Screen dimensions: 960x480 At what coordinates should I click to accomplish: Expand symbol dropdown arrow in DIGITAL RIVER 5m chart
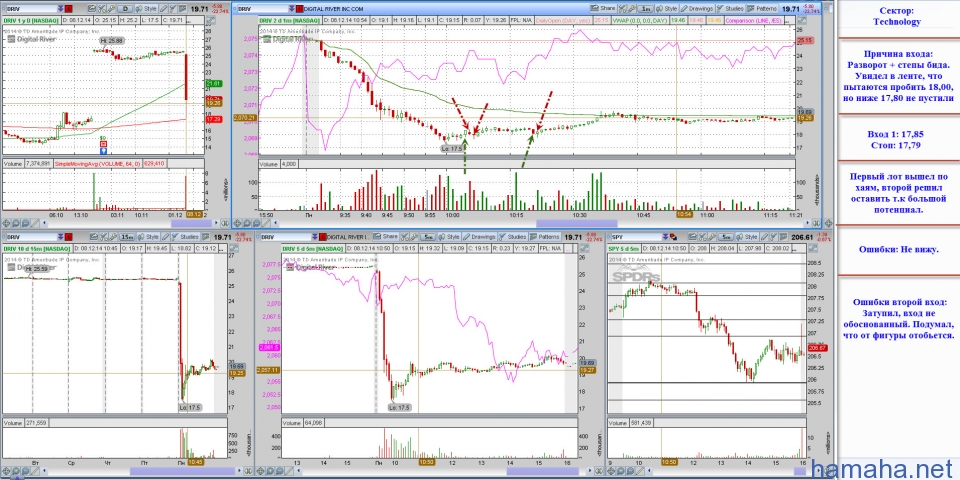[x=315, y=237]
